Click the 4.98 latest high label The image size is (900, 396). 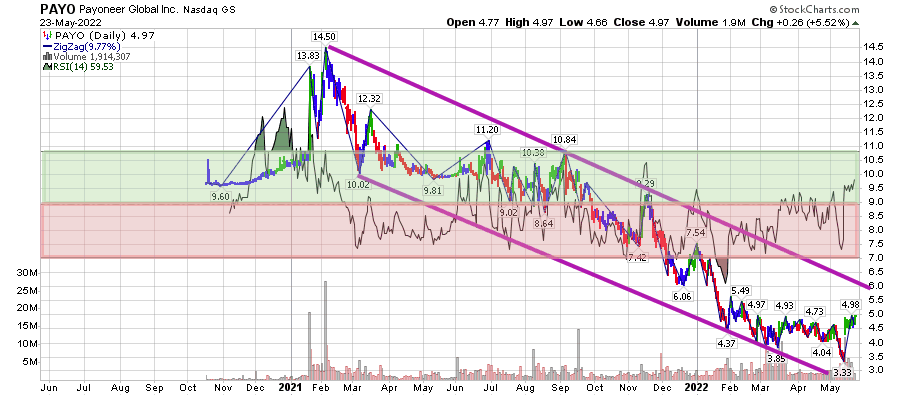pos(851,304)
